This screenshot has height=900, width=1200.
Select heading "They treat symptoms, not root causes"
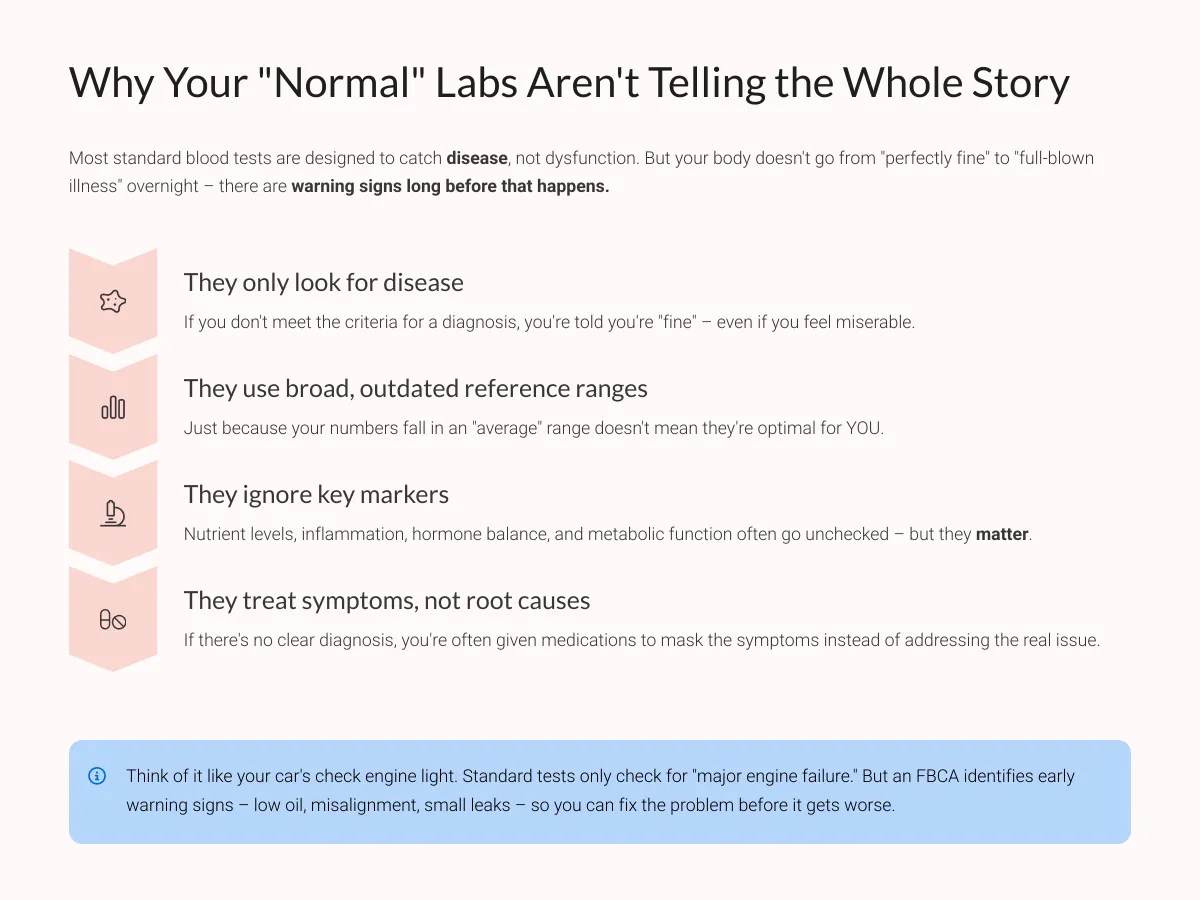(387, 601)
